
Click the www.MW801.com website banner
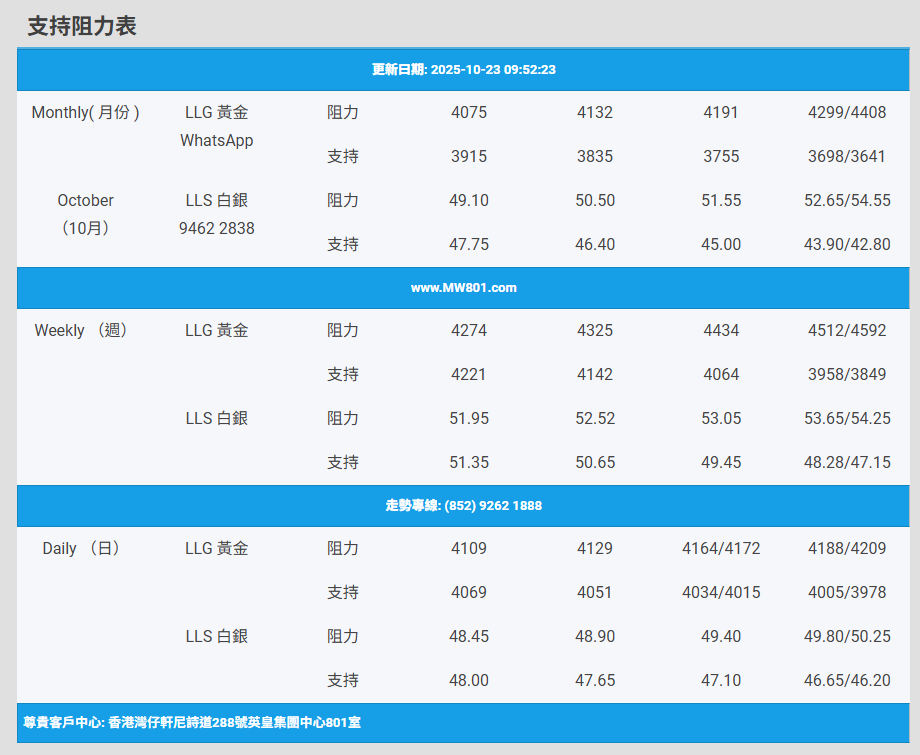463,288
